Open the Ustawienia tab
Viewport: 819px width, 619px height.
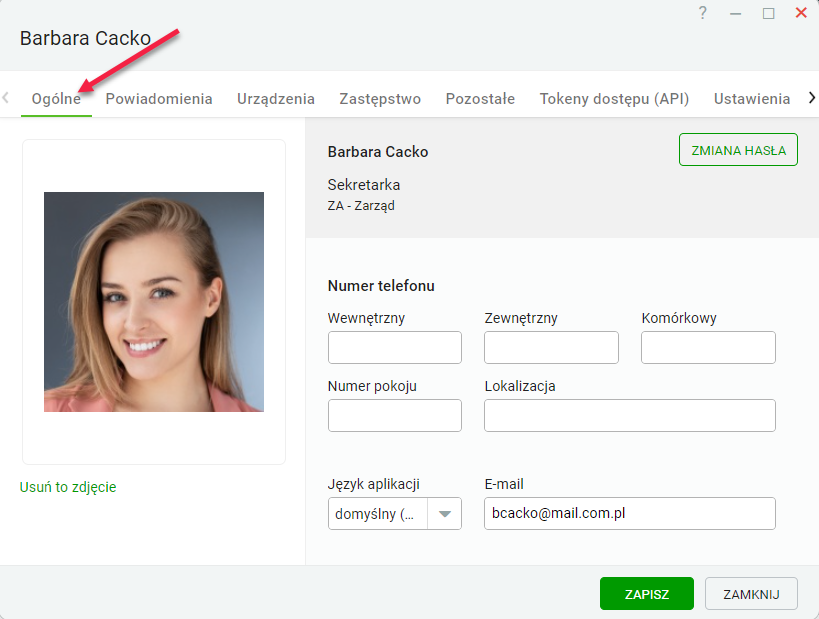tap(752, 99)
